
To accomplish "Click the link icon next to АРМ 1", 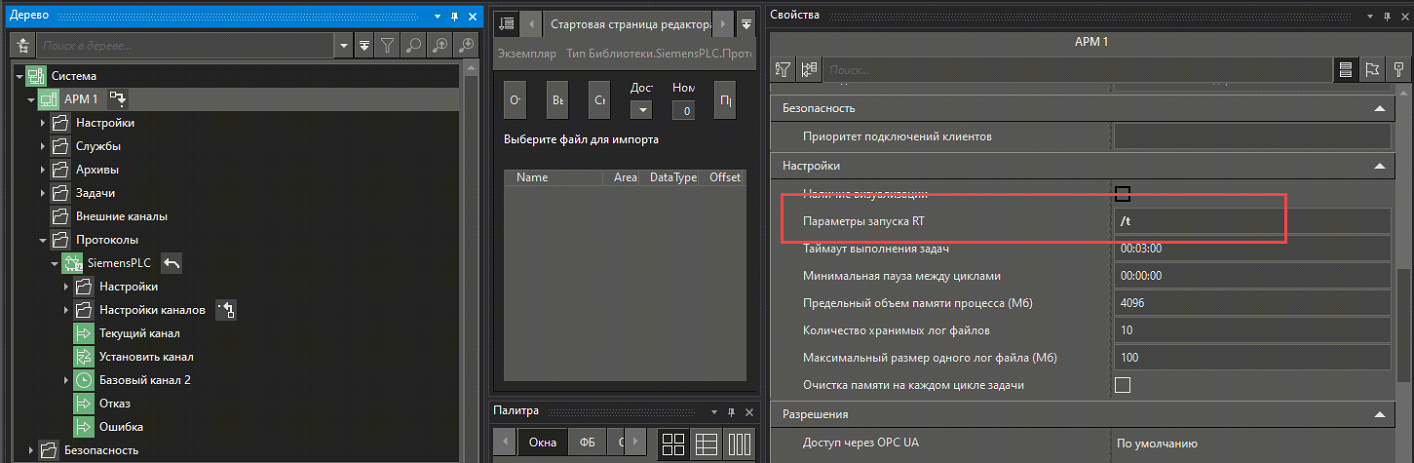I will 118,99.
